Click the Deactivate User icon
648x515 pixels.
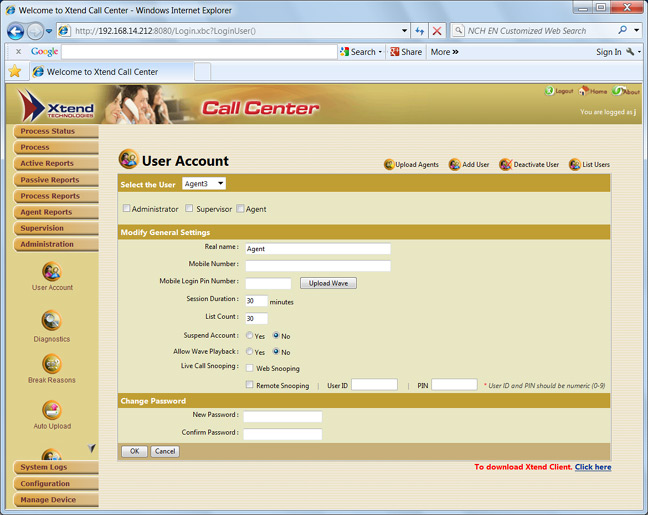click(505, 165)
